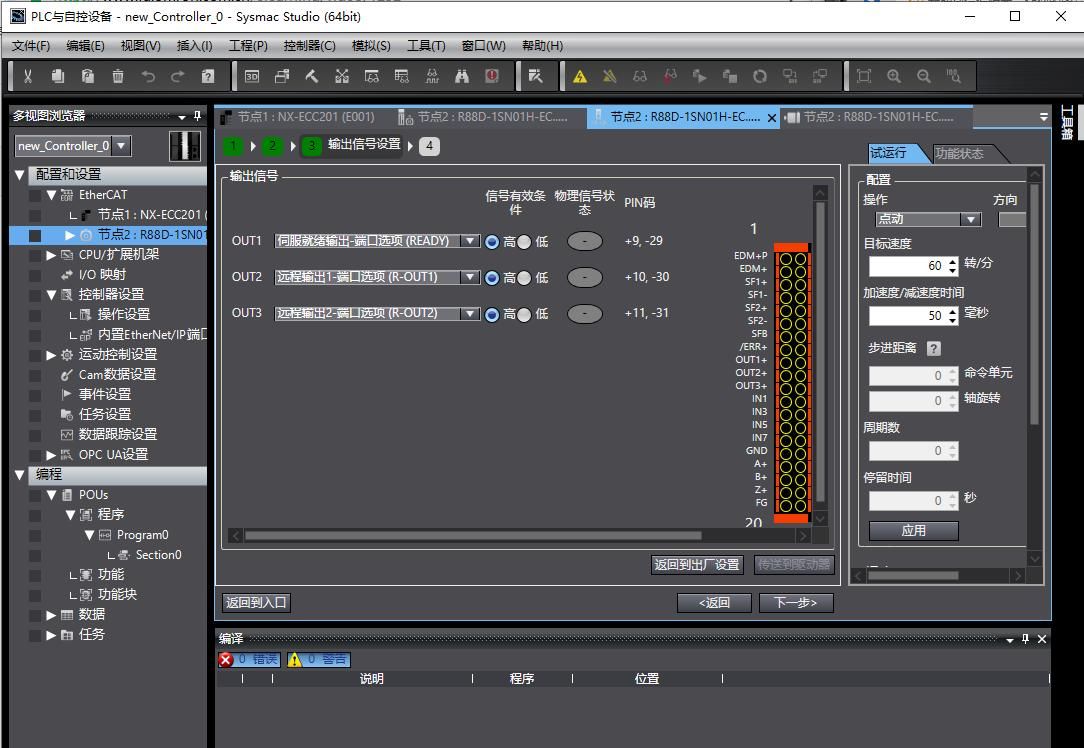Screen dimensions: 1084x748
Task: Click the help question mark toolbar icon
Action: 208,76
